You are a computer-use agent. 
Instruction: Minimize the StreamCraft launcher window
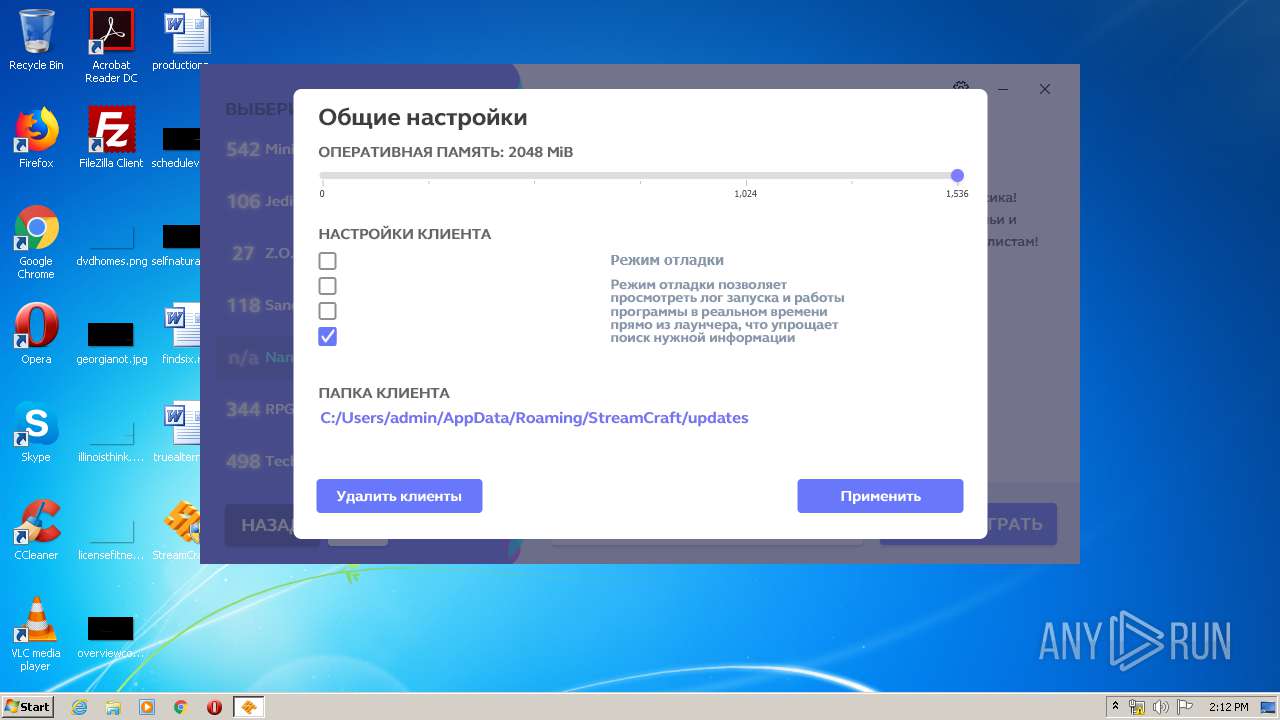coord(1003,89)
